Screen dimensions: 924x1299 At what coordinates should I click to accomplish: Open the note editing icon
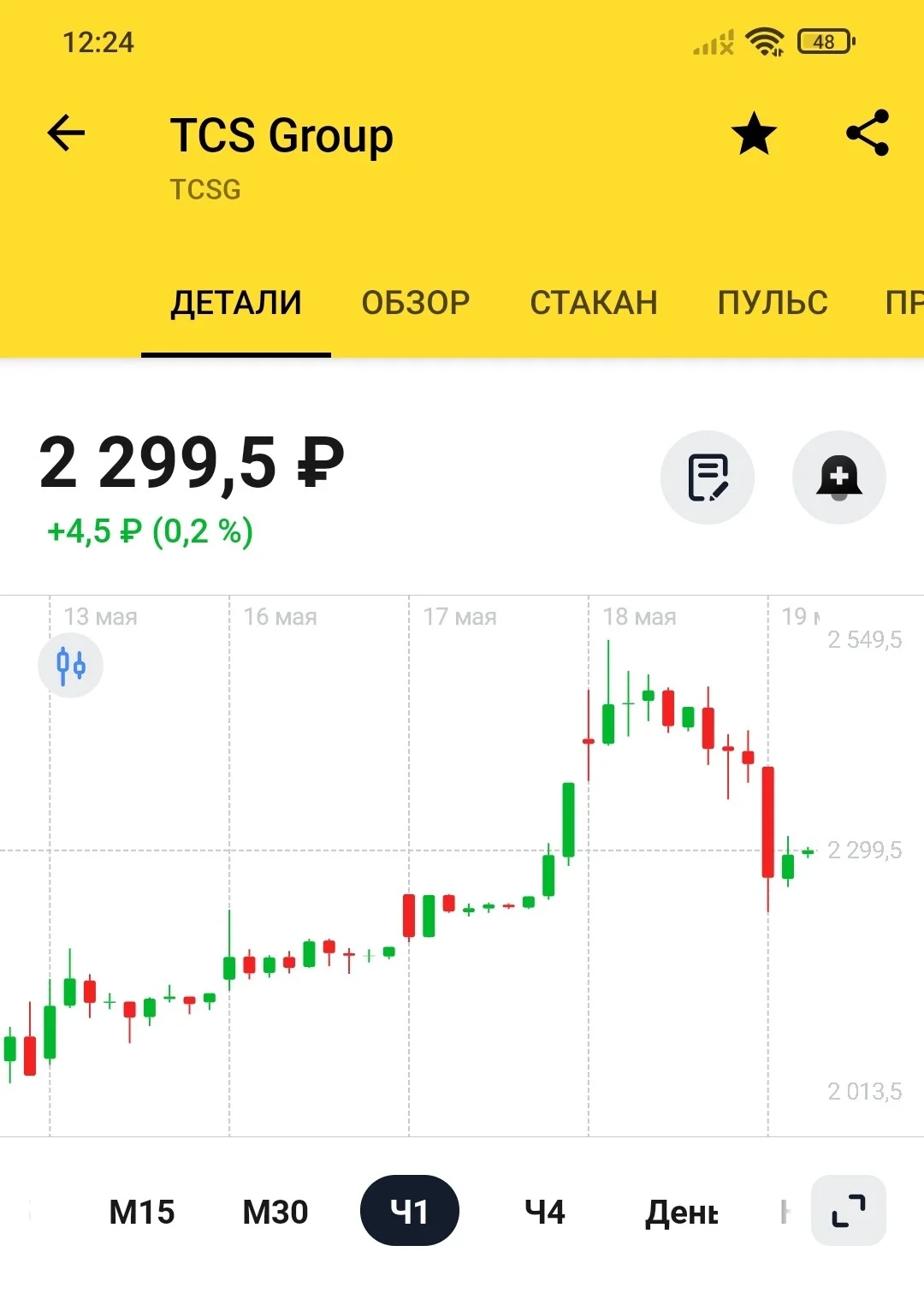pos(708,477)
